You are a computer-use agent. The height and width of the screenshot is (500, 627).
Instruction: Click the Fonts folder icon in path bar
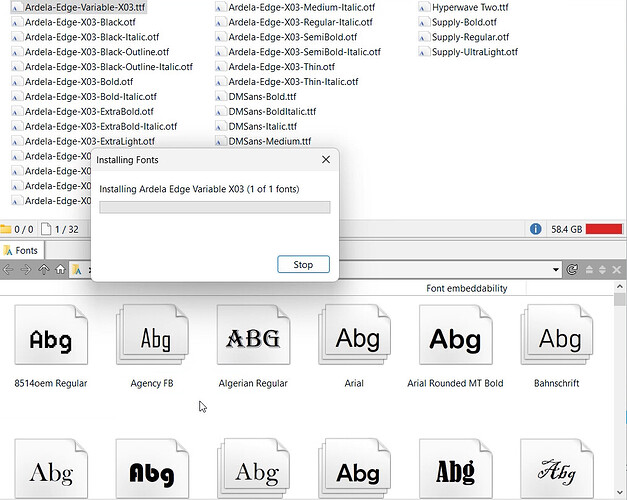coord(77,270)
